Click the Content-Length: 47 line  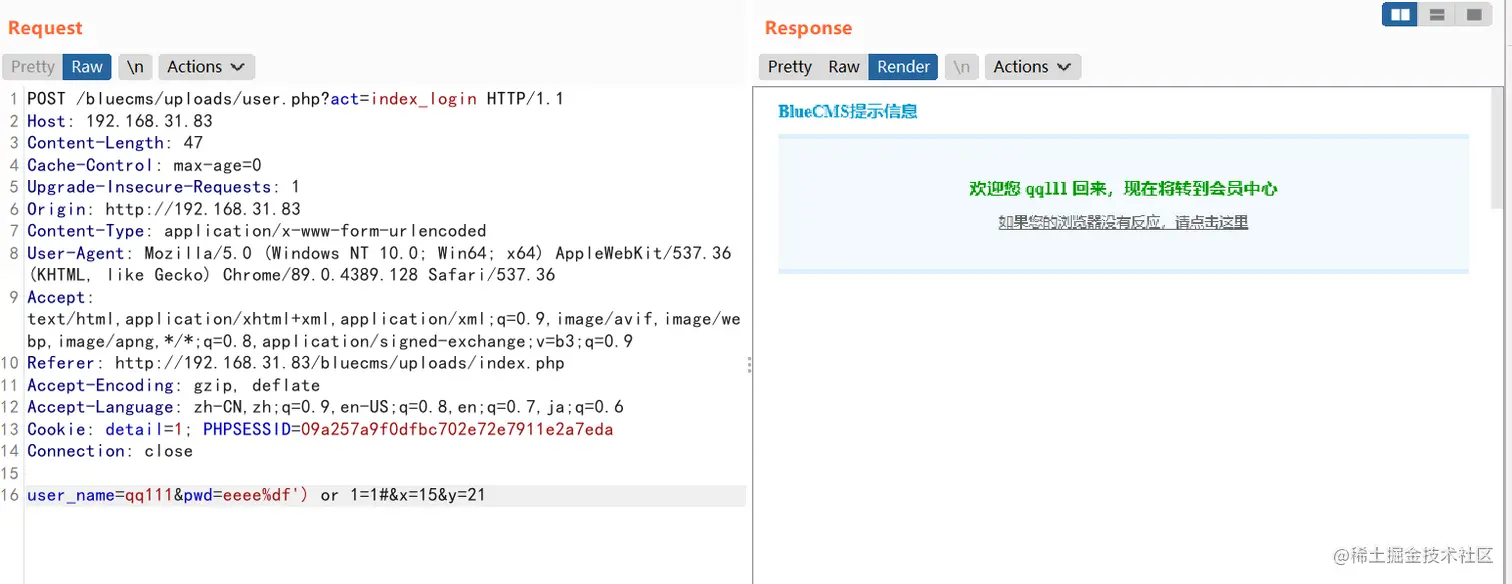click(x=115, y=143)
